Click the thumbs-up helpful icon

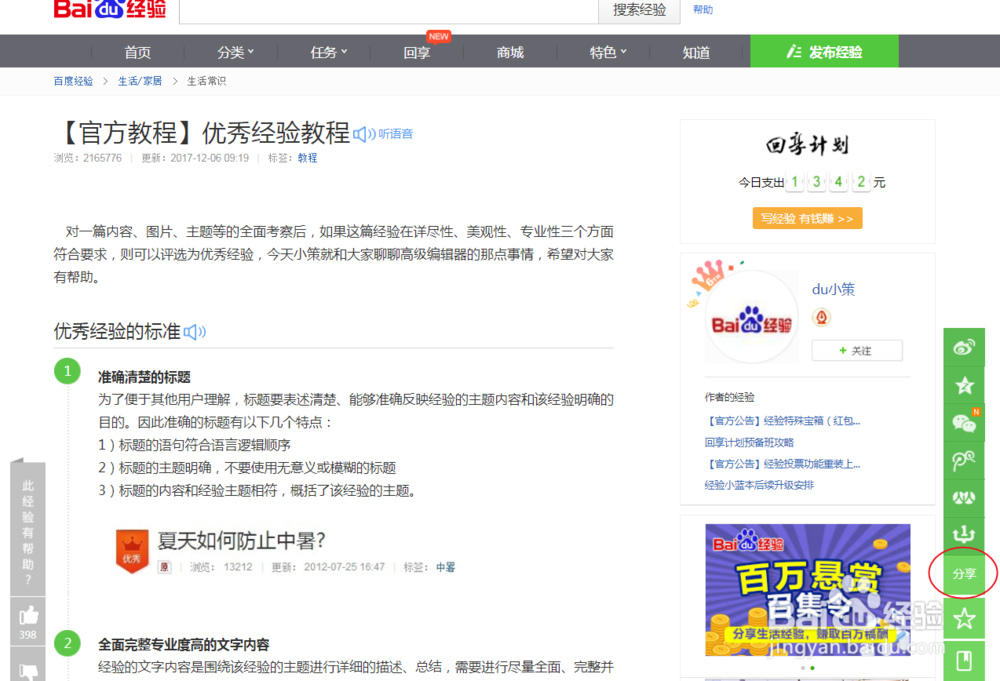click(x=28, y=615)
